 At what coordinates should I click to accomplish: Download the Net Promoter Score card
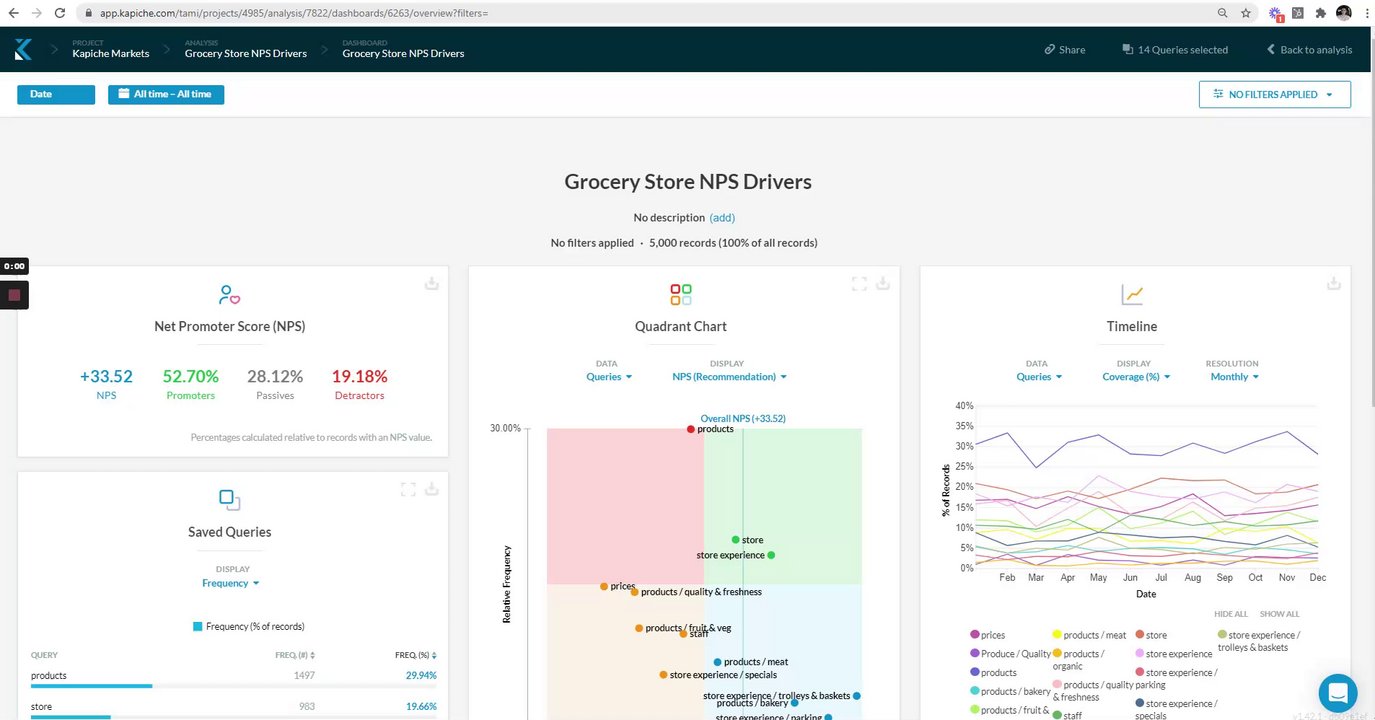pos(432,284)
